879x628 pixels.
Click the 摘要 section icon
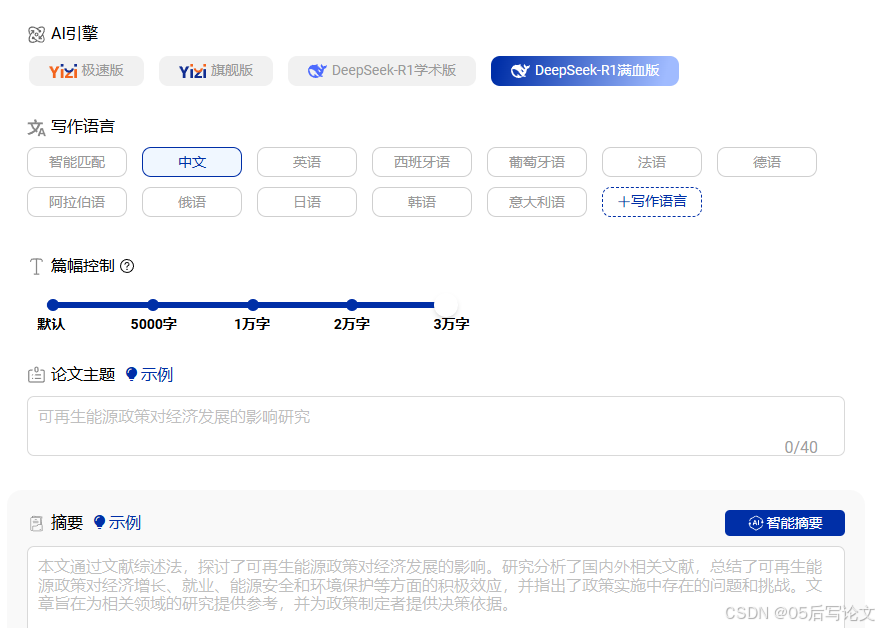36,523
